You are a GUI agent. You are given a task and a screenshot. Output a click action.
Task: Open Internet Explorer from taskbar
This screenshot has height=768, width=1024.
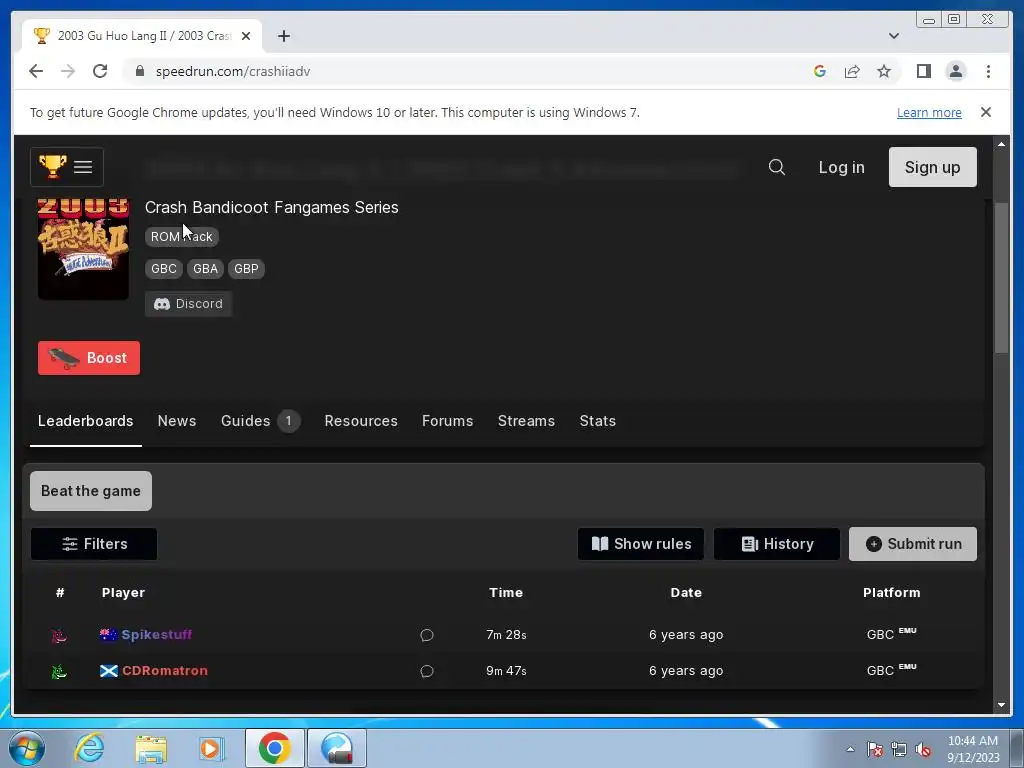click(89, 748)
